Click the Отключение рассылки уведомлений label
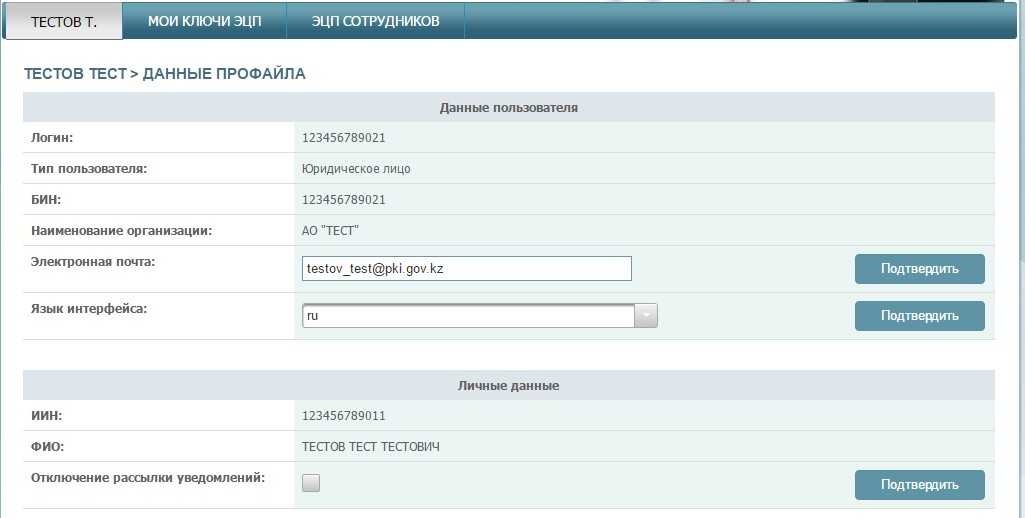The width and height of the screenshot is (1025, 518). pos(148,478)
